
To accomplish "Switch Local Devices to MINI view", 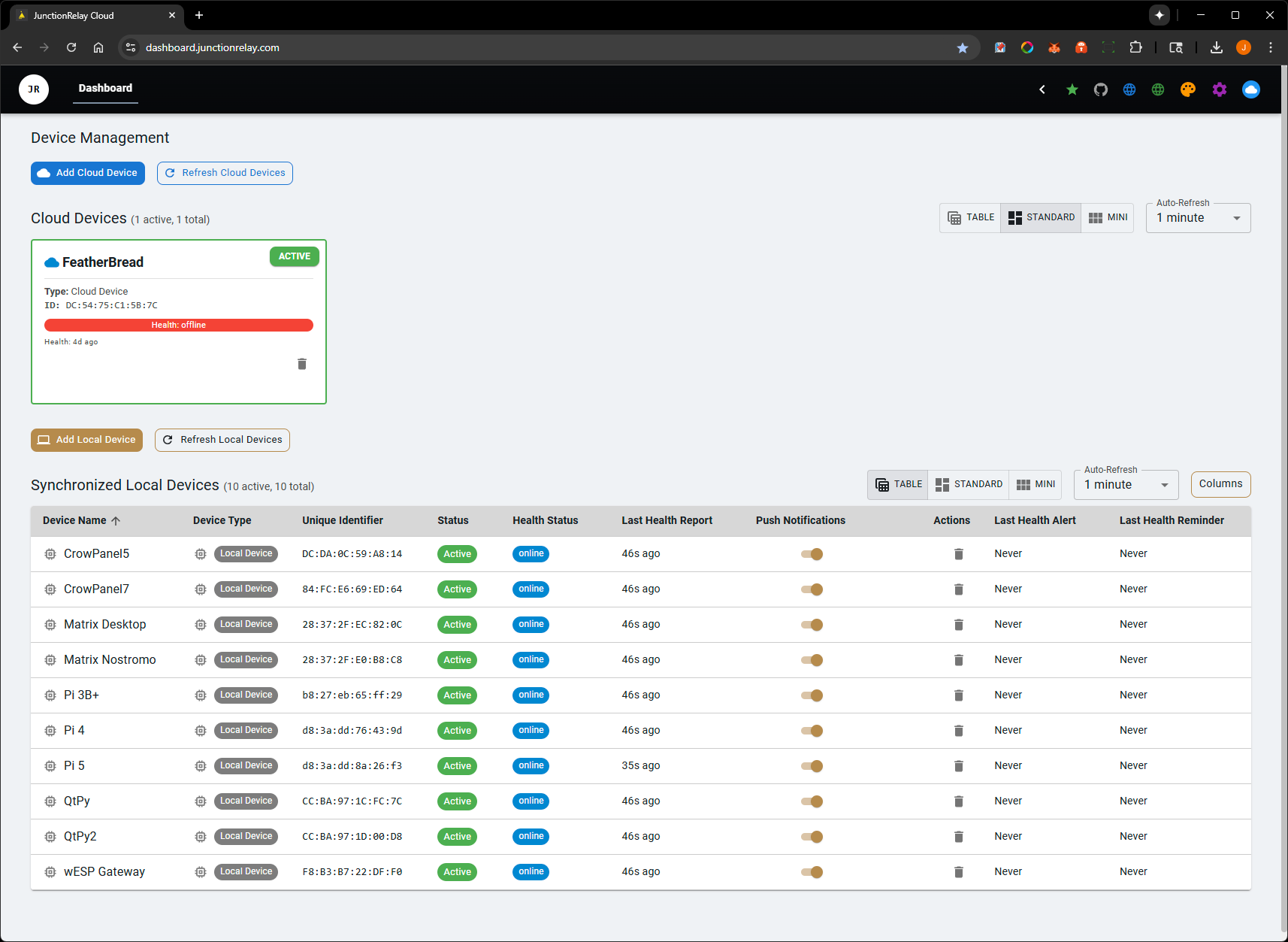I will tap(1036, 485).
